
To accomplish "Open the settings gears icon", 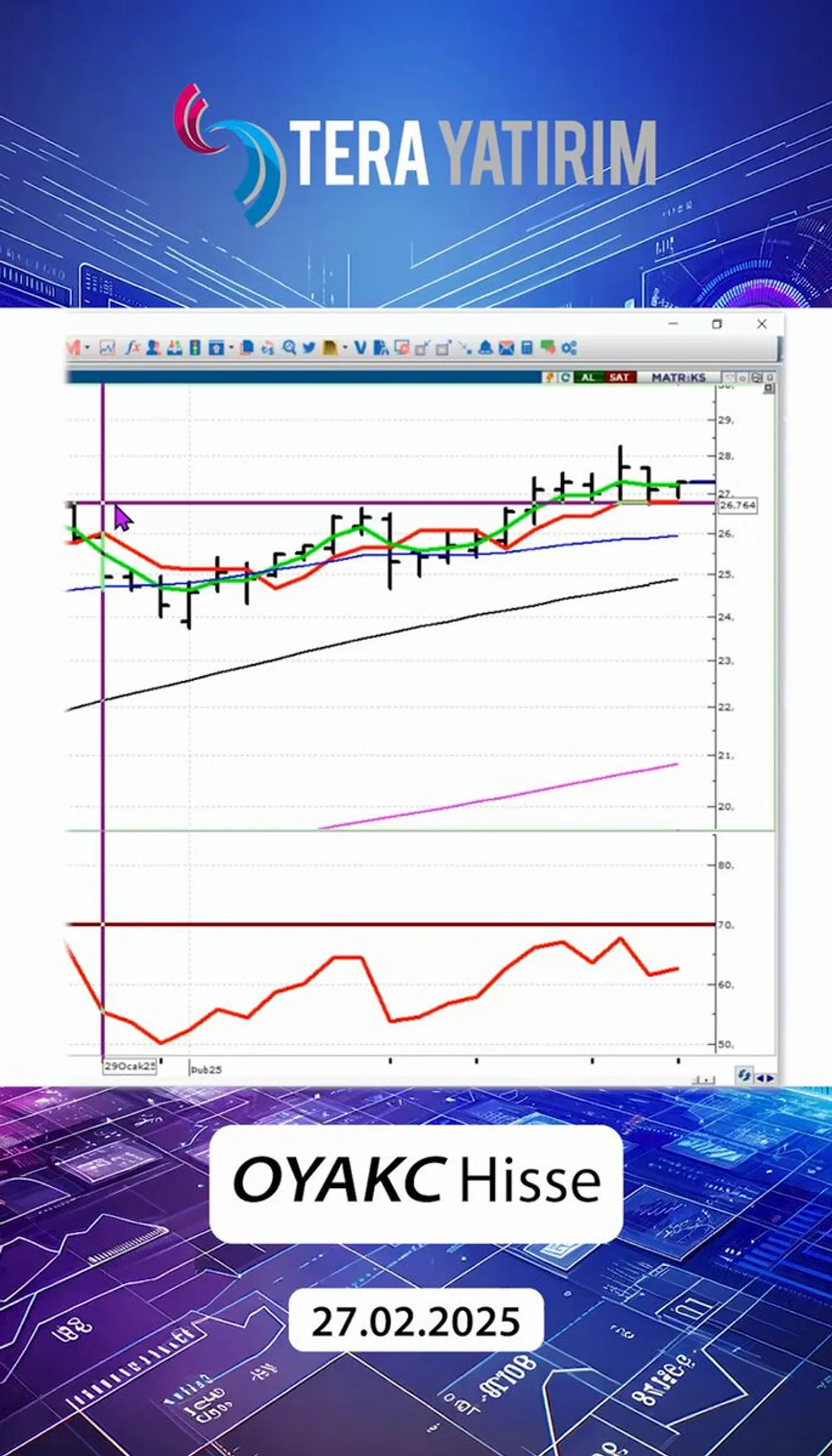I will [569, 348].
